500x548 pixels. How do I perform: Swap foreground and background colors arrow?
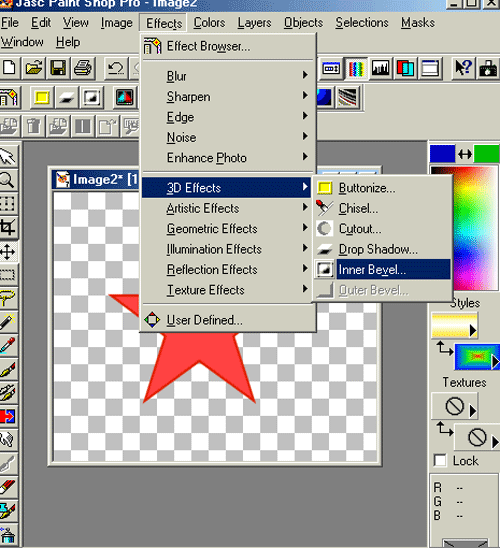pos(465,154)
